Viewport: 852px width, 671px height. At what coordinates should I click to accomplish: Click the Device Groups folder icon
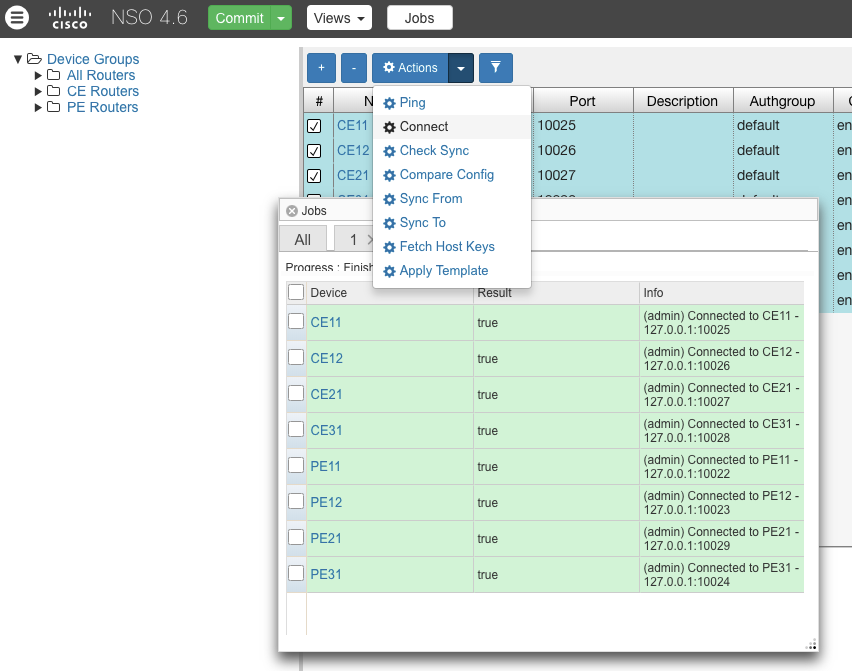coord(34,59)
